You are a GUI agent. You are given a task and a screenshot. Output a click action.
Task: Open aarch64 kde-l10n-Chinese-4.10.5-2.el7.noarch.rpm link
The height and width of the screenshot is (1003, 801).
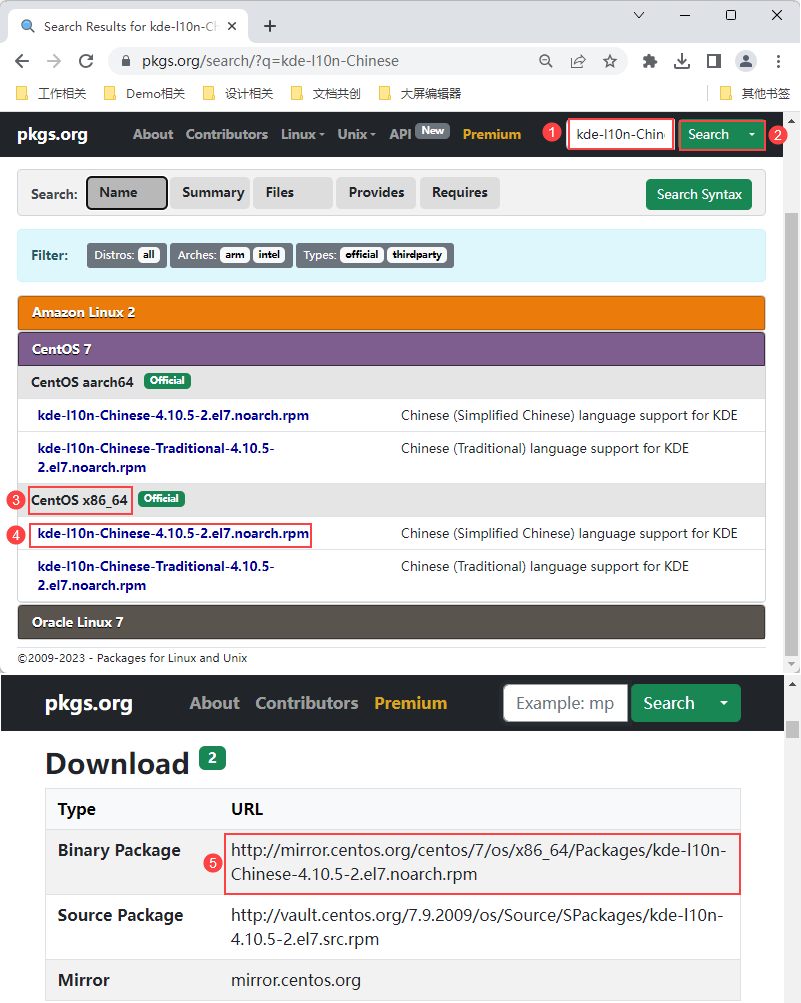pyautogui.click(x=173, y=415)
